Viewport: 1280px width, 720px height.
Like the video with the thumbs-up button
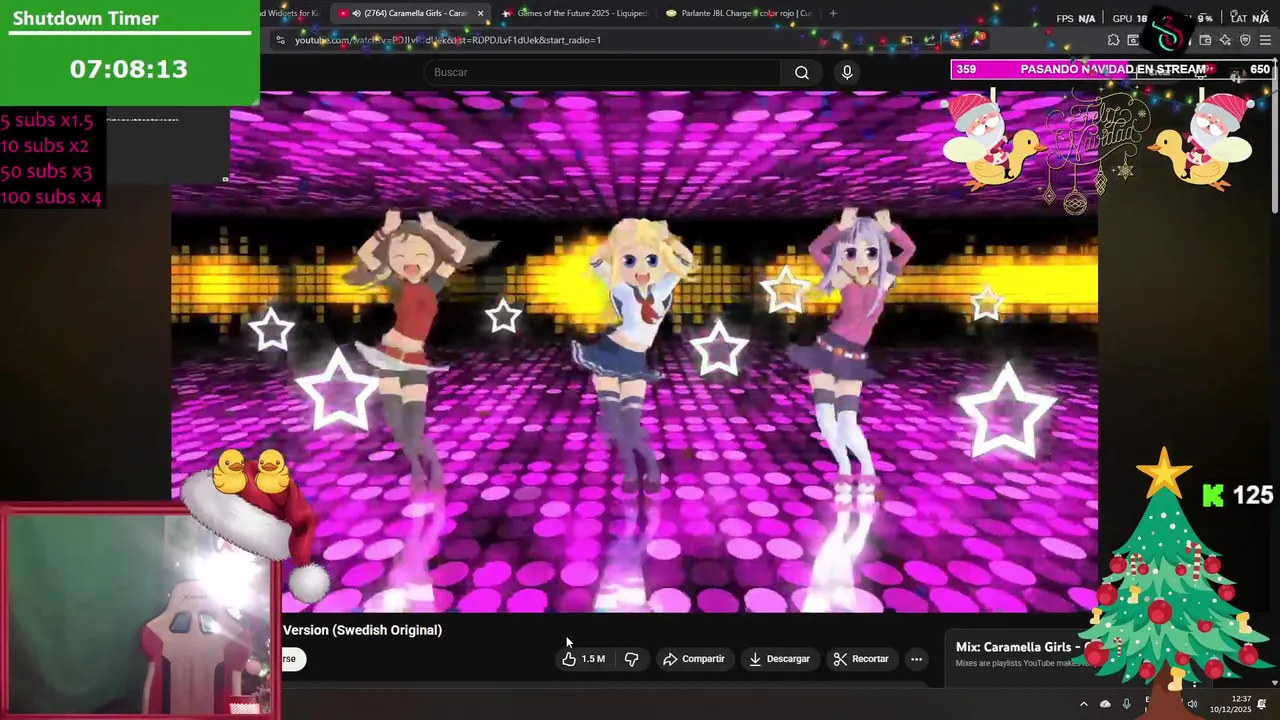pos(584,659)
